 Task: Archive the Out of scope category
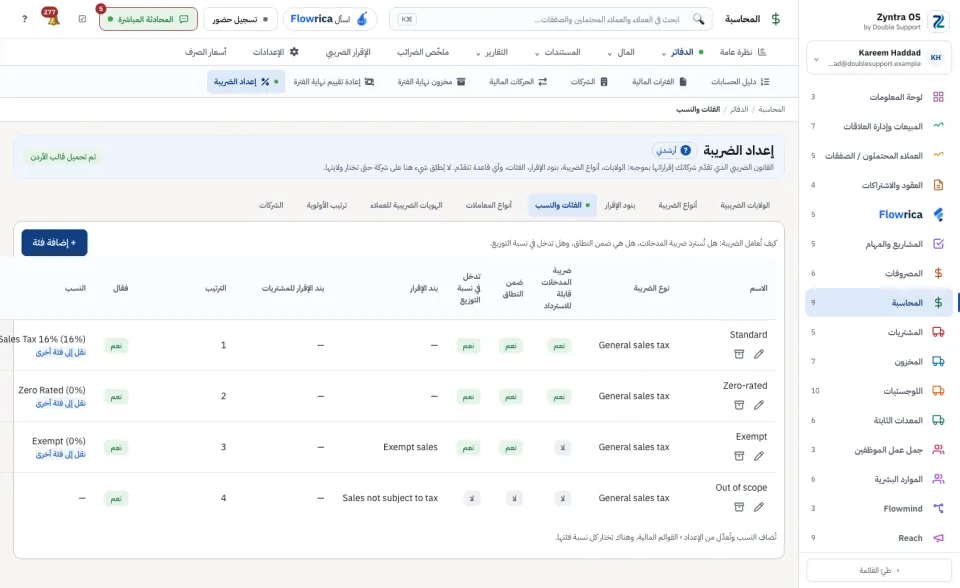coord(739,507)
